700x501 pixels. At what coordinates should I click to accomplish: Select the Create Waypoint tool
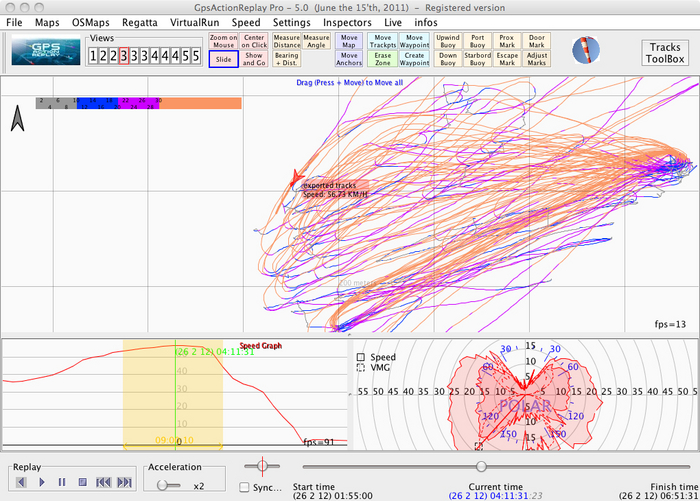[x=414, y=59]
